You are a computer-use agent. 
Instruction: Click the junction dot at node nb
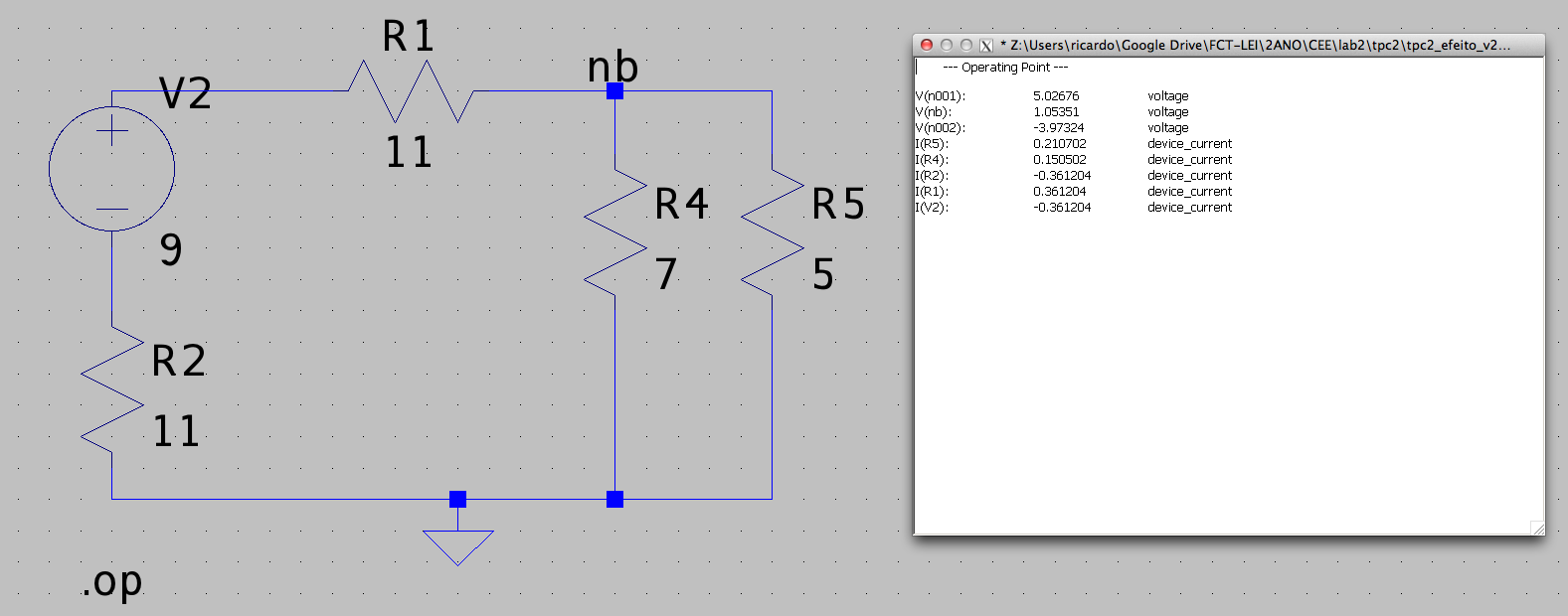(x=614, y=91)
